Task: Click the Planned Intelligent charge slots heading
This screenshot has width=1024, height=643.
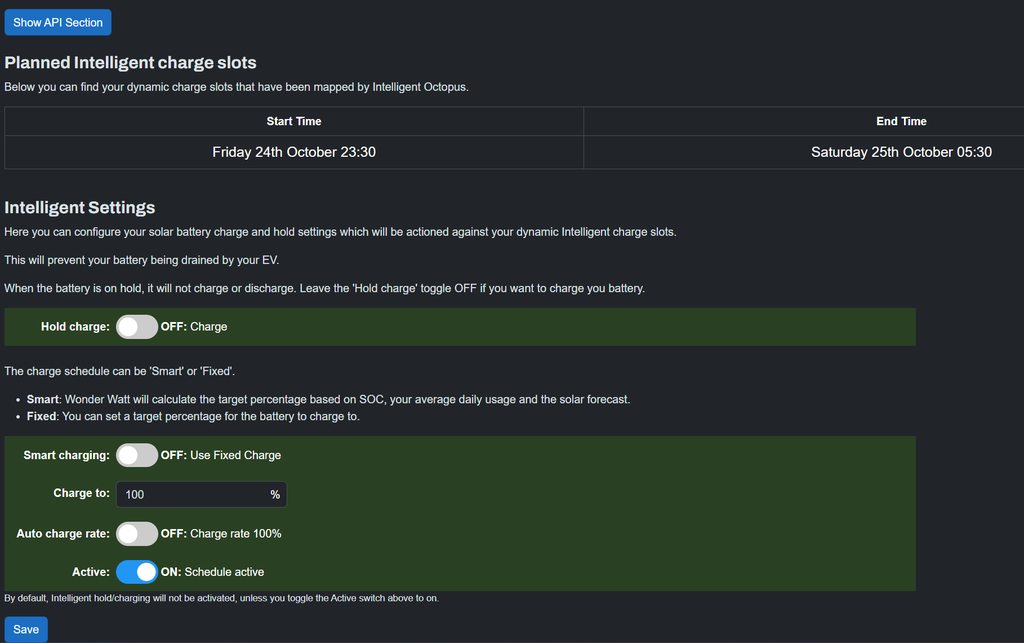Action: click(x=130, y=63)
